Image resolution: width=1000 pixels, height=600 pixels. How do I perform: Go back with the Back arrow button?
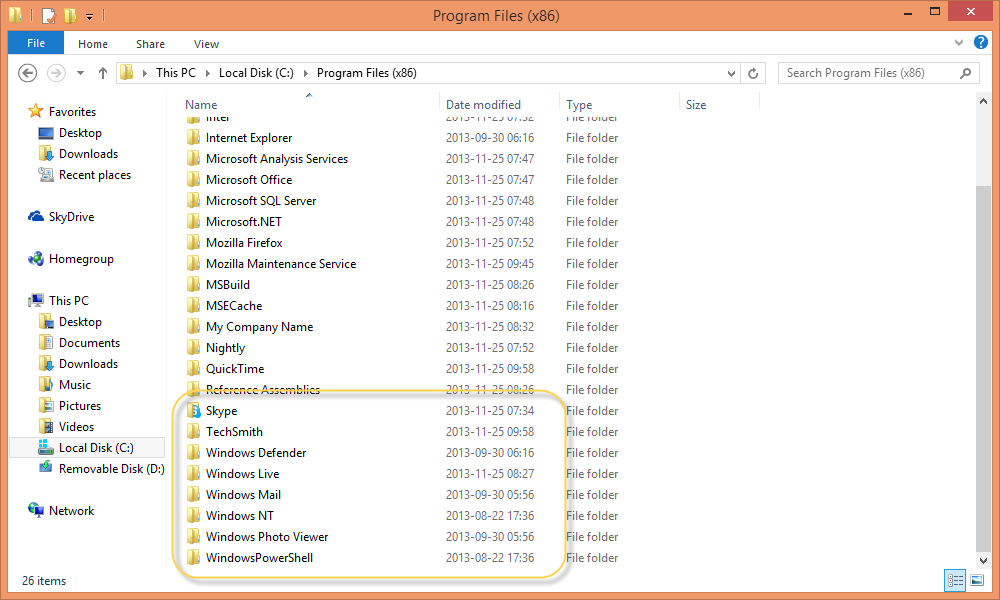coord(27,73)
